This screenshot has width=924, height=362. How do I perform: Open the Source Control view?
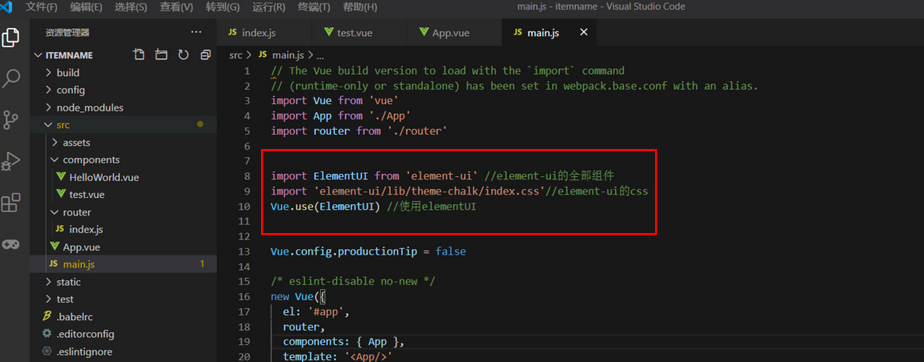(x=11, y=120)
